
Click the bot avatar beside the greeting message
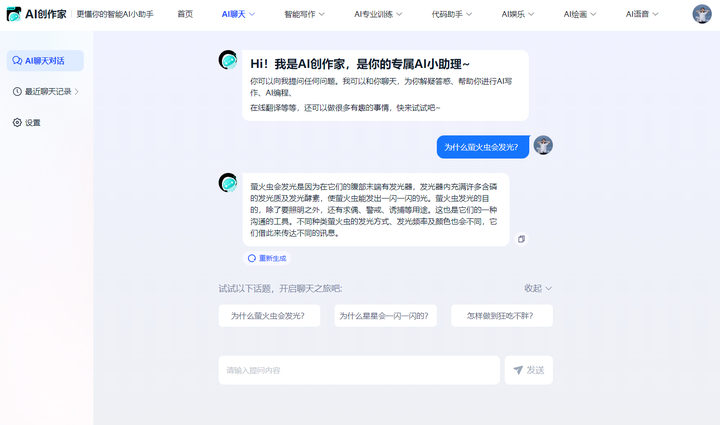(x=228, y=60)
